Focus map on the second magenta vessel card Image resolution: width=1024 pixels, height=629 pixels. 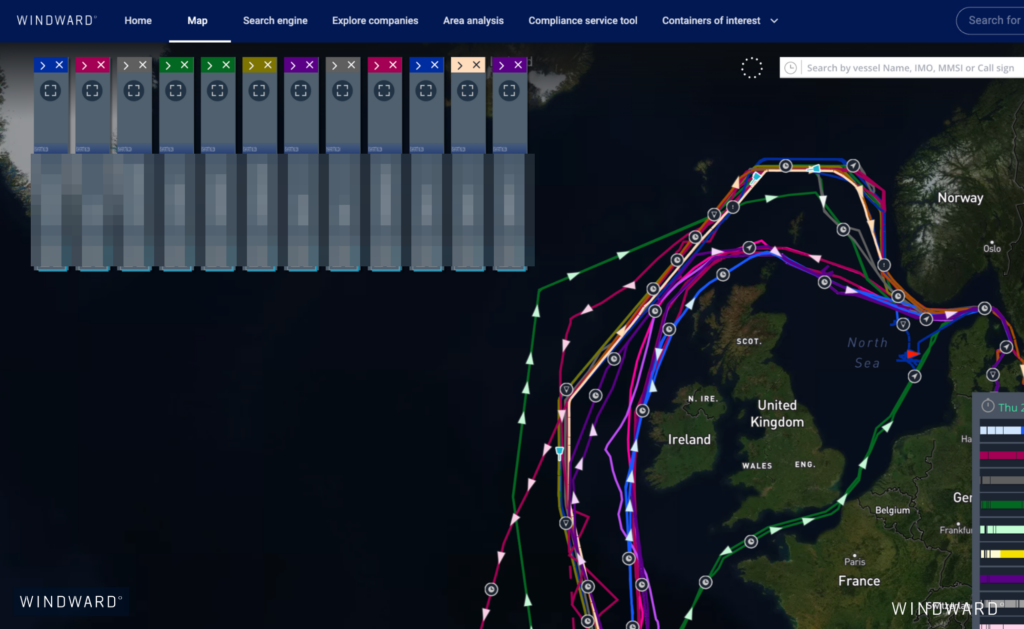(x=385, y=91)
